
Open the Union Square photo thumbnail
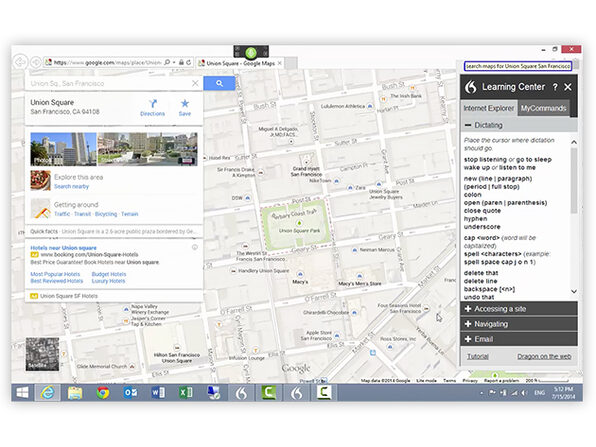(63, 149)
